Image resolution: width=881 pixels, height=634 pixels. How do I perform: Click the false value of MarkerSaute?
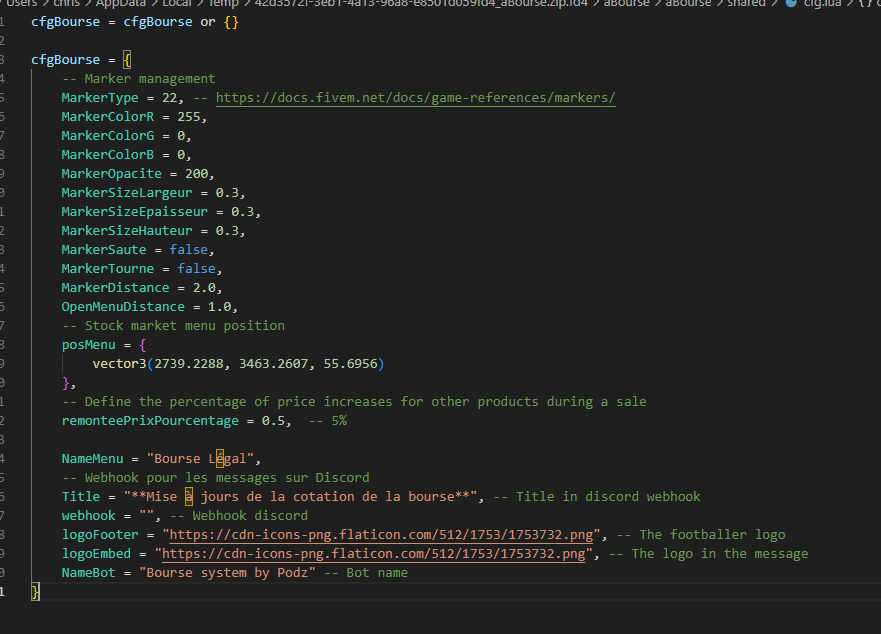point(188,250)
